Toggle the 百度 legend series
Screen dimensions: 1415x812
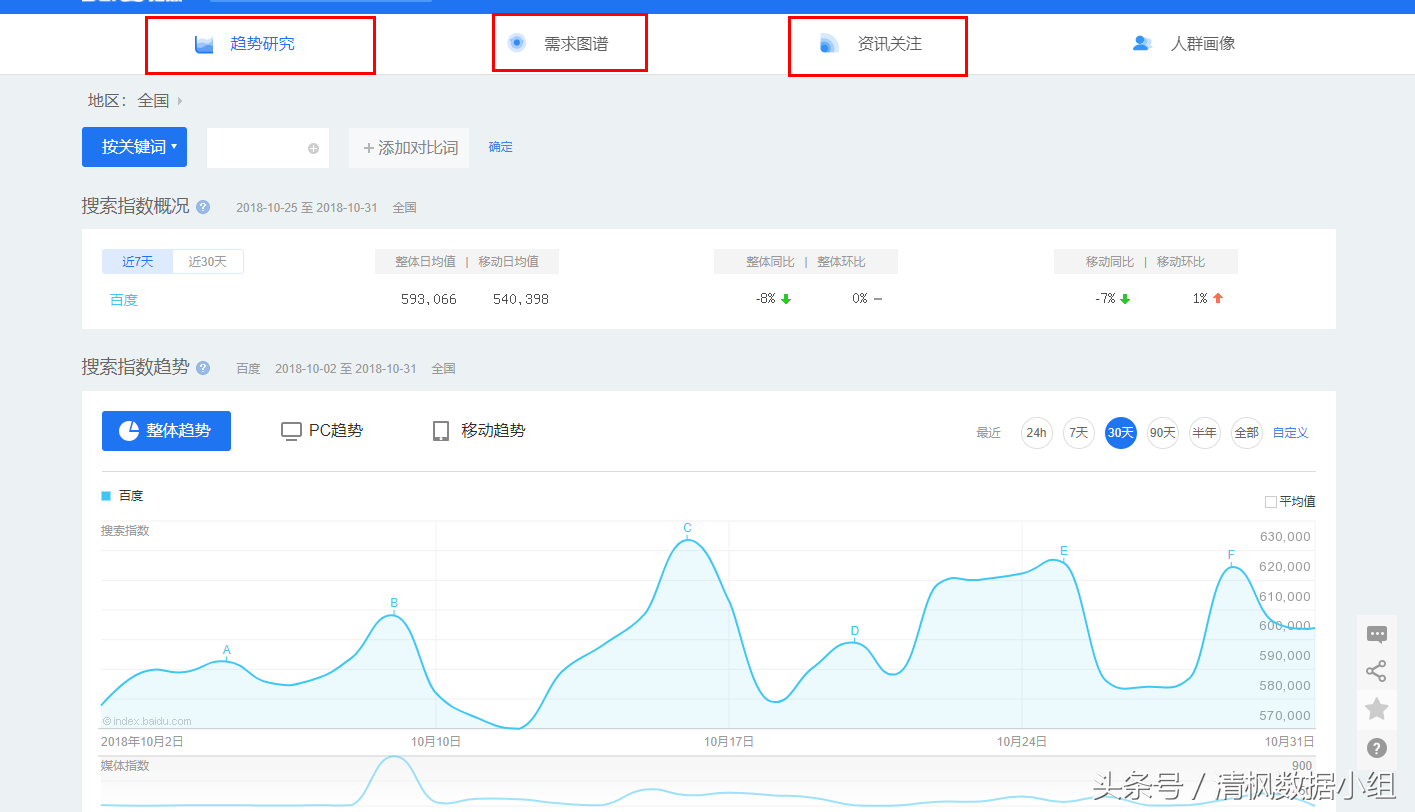(x=123, y=496)
